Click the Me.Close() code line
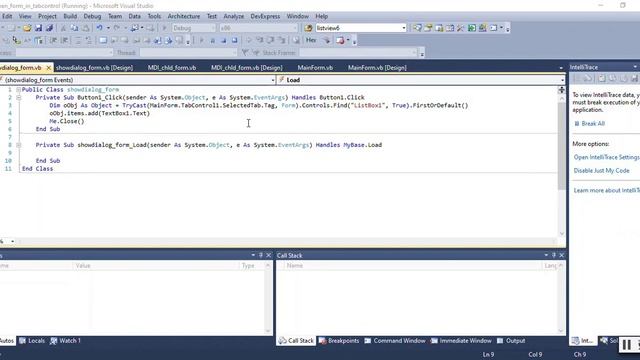 pos(67,121)
